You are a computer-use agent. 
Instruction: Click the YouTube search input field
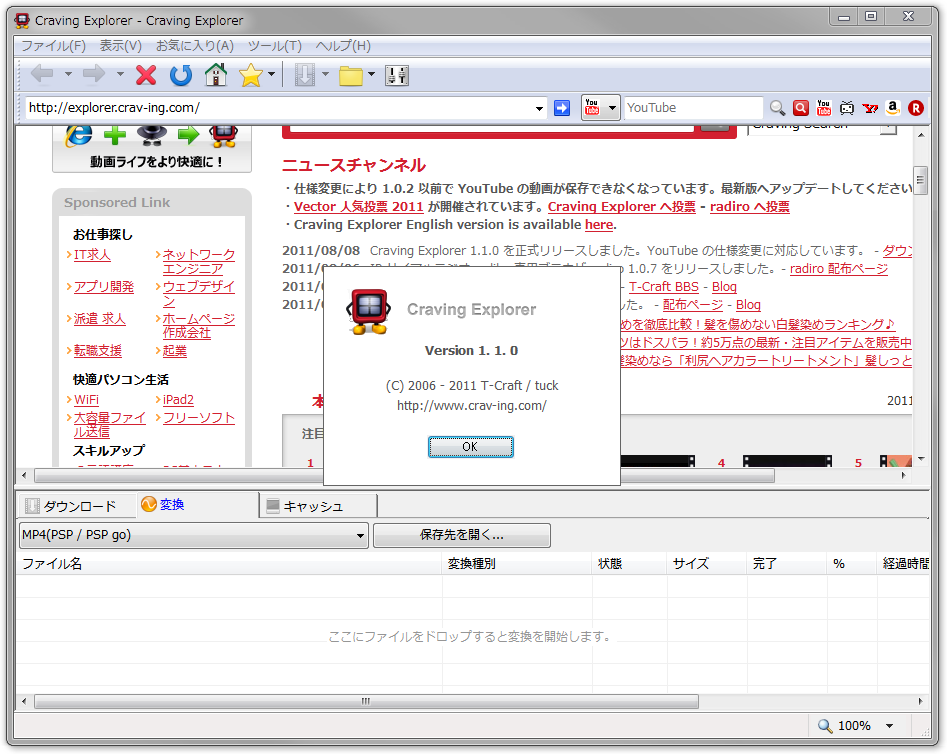point(693,108)
